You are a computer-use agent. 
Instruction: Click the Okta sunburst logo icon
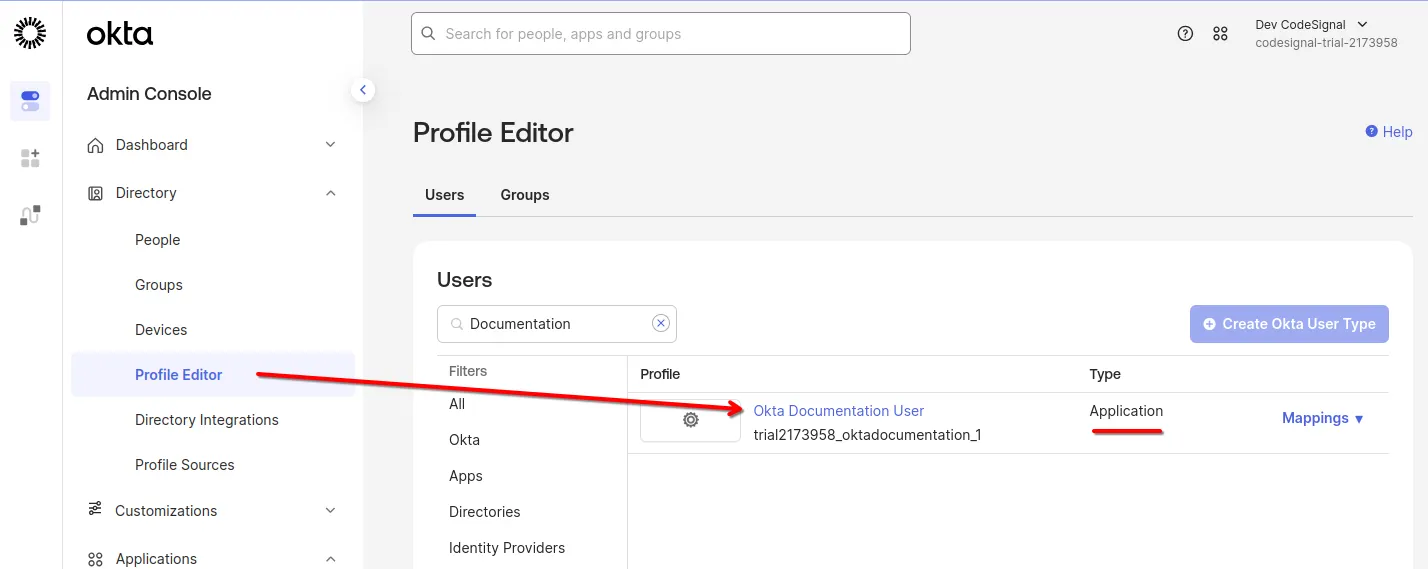[30, 33]
